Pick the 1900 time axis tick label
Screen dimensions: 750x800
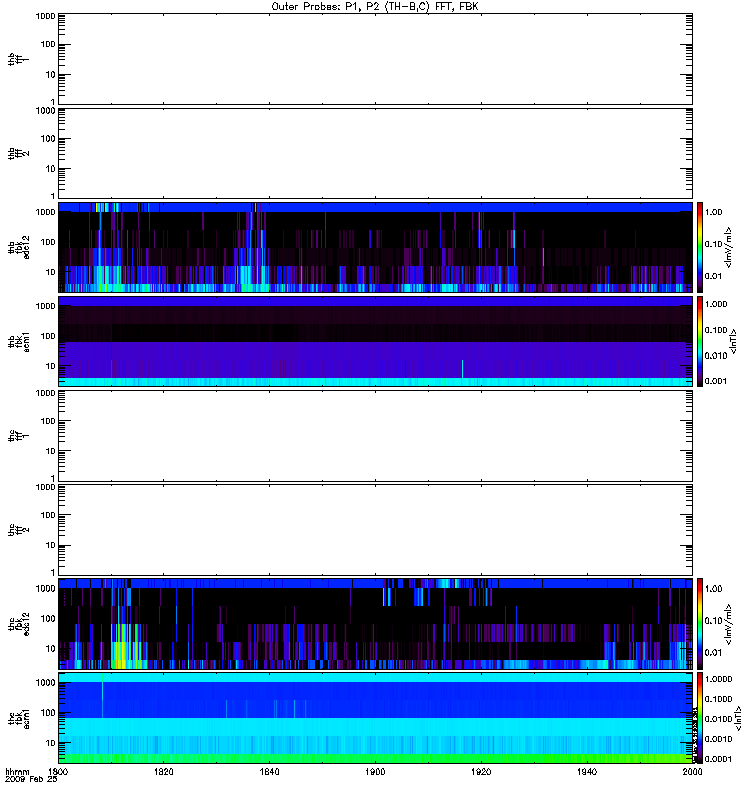point(375,771)
